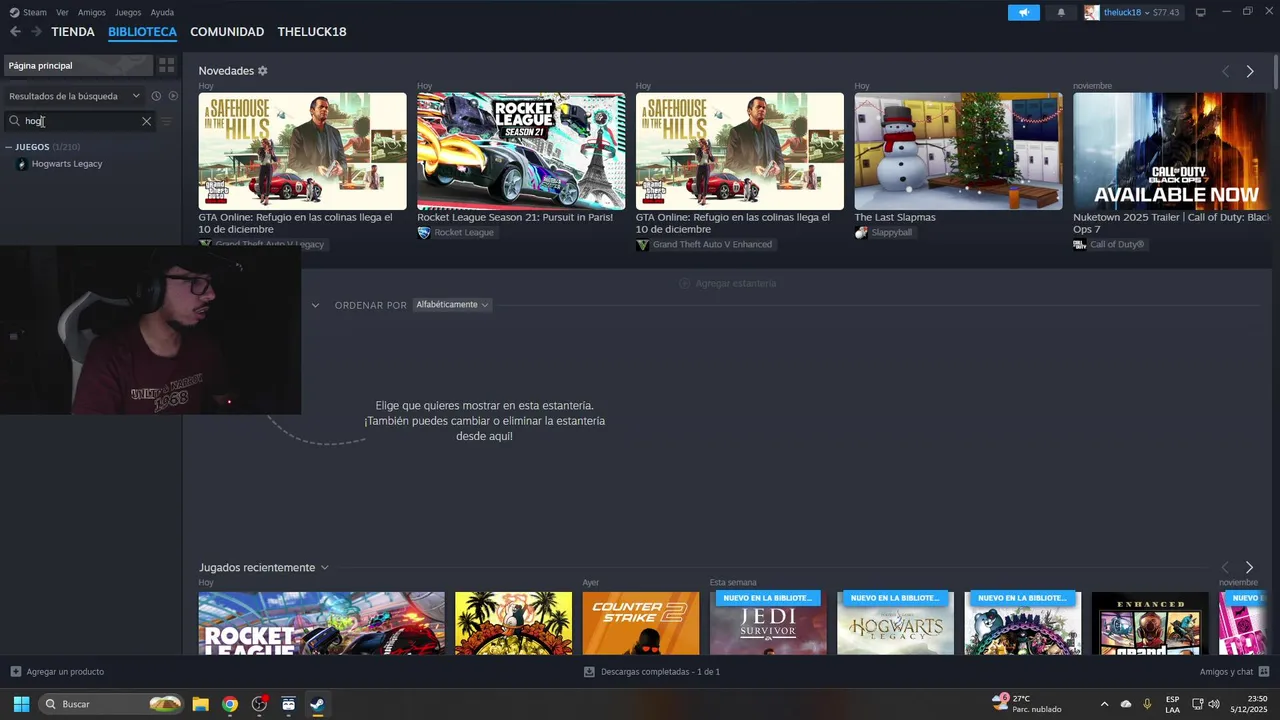1280x720 pixels.
Task: Click the Windows taskbar search box
Action: 112,704
